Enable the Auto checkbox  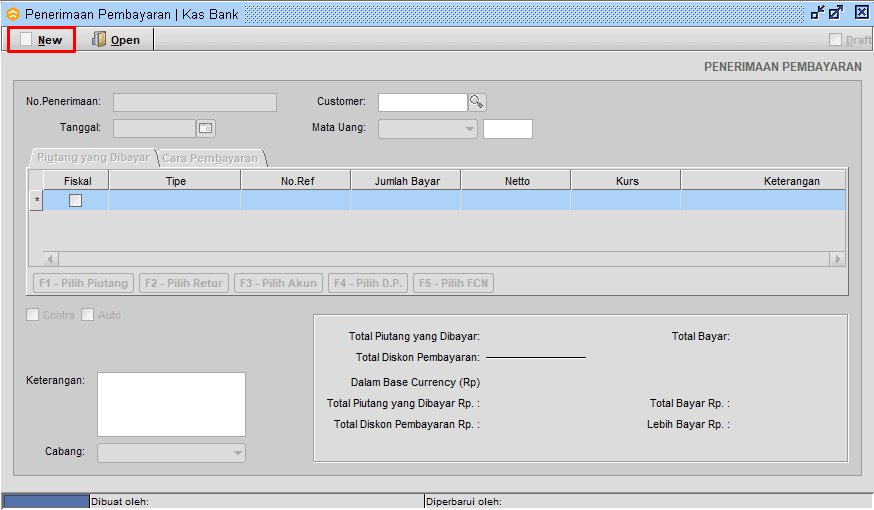[x=88, y=315]
